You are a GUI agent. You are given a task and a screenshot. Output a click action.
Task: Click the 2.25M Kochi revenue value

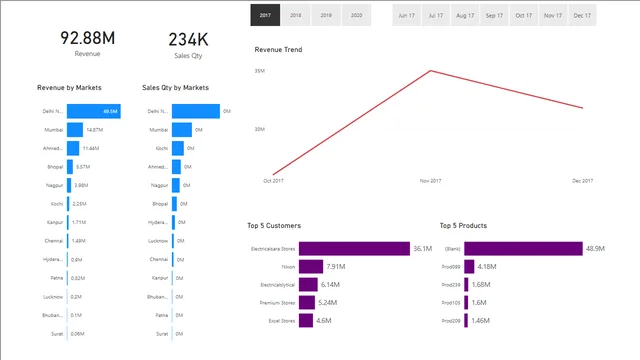tap(80, 204)
